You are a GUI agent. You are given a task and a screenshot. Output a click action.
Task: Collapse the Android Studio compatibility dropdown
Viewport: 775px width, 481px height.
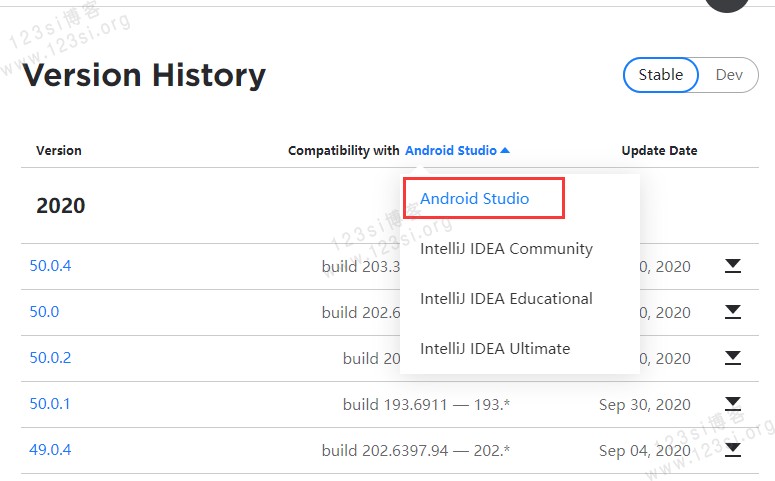(451, 151)
